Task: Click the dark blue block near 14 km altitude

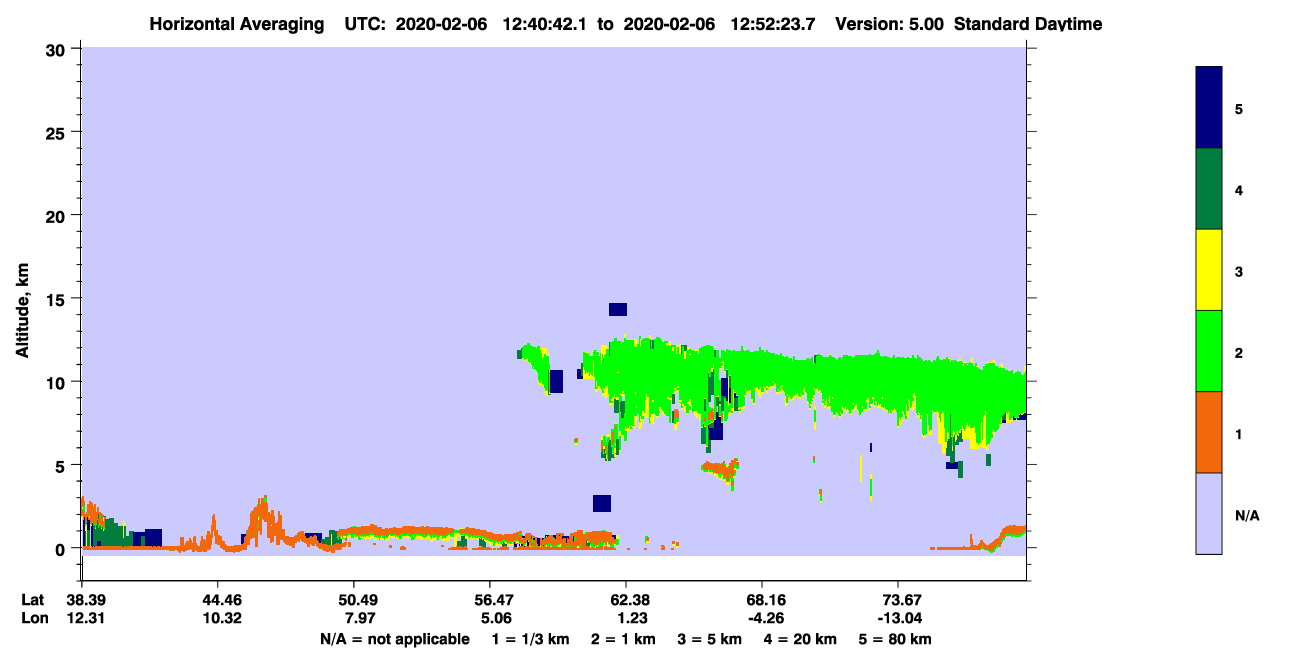Action: tap(618, 309)
